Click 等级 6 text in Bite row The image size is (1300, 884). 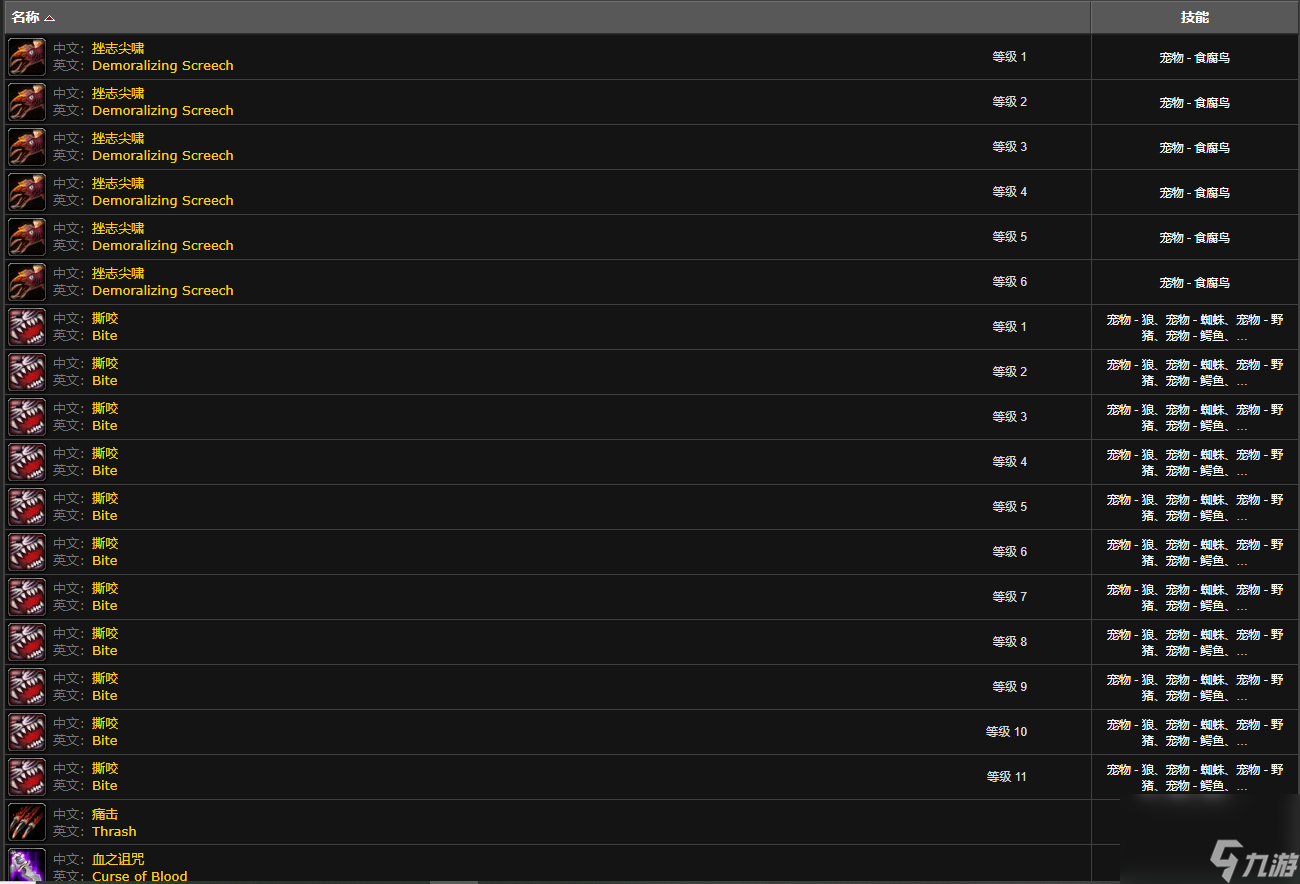coord(1009,552)
